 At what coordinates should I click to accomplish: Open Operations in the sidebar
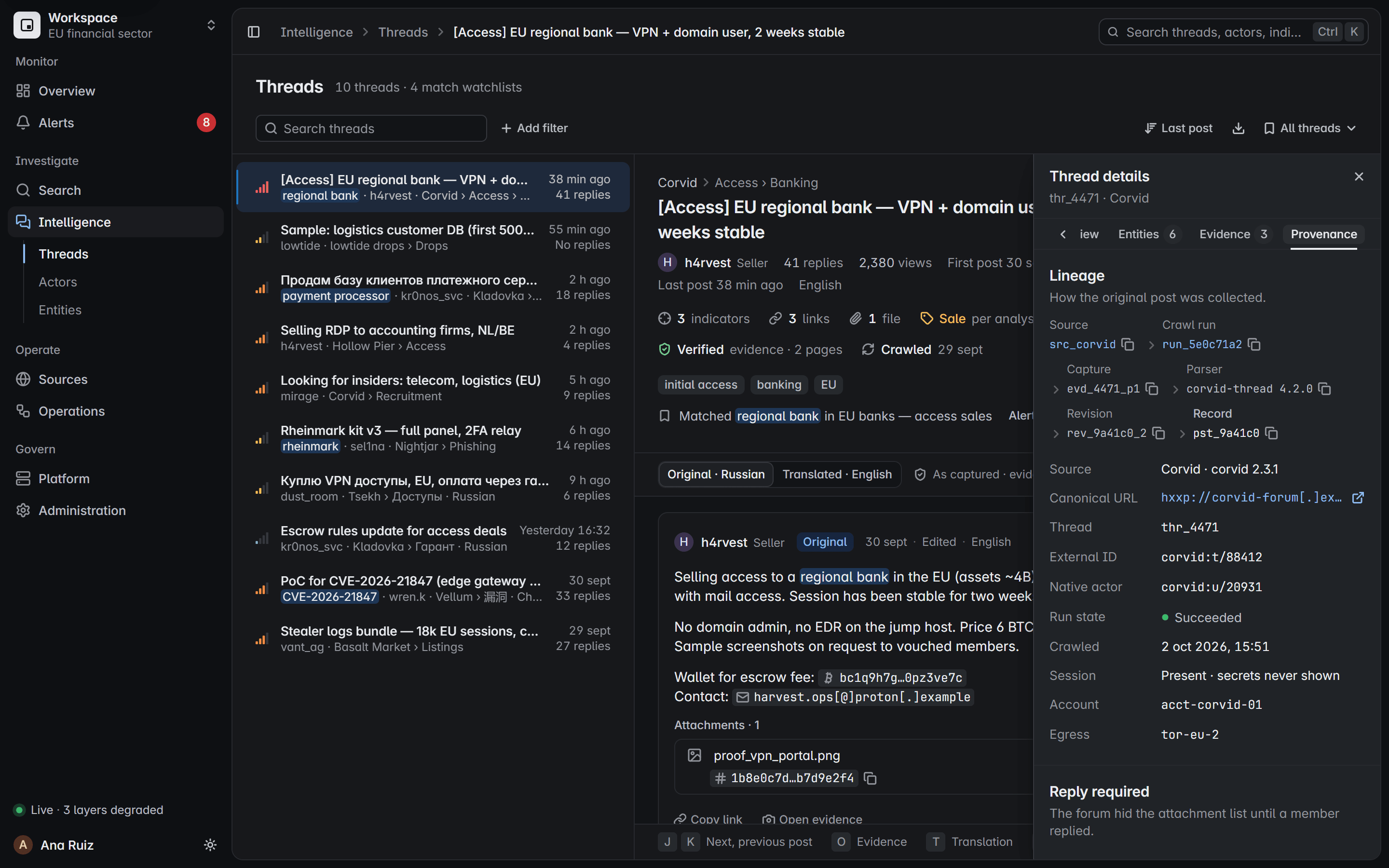(115, 411)
